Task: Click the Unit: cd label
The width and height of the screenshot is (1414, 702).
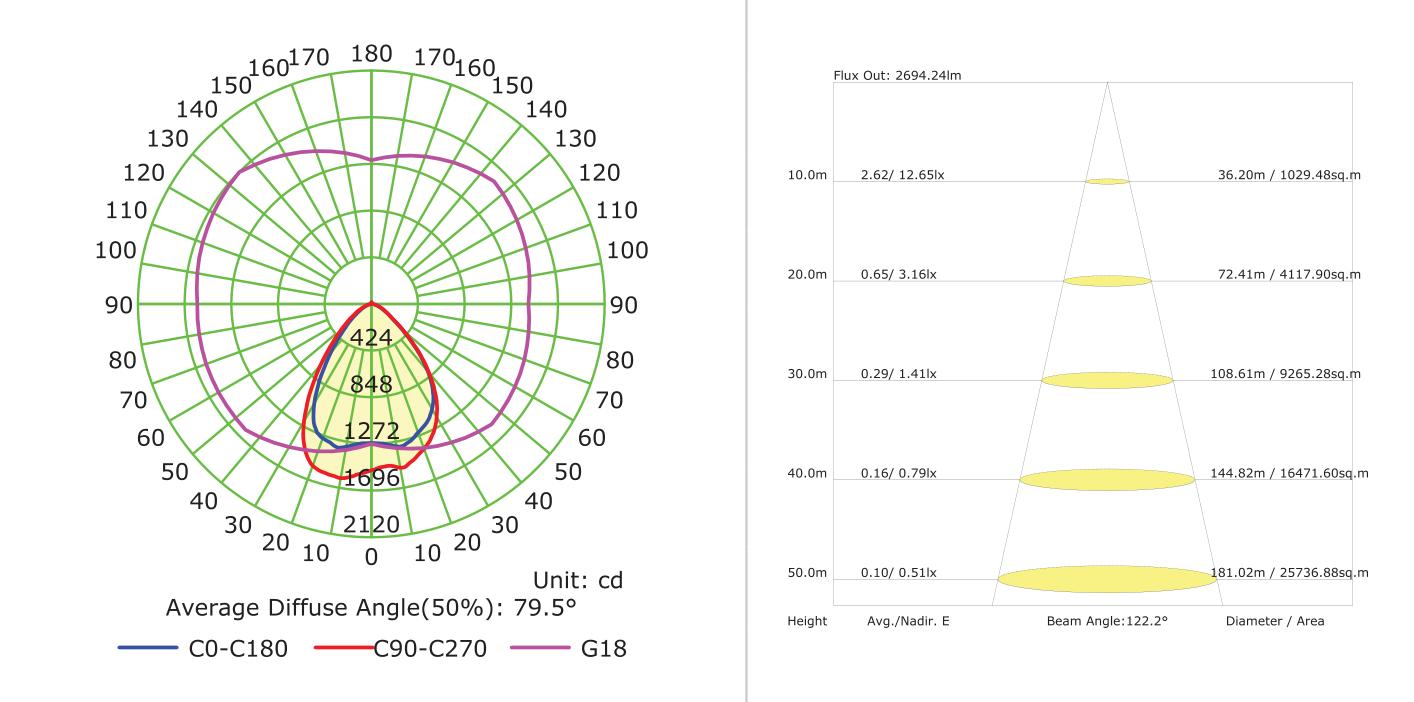Action: click(579, 580)
